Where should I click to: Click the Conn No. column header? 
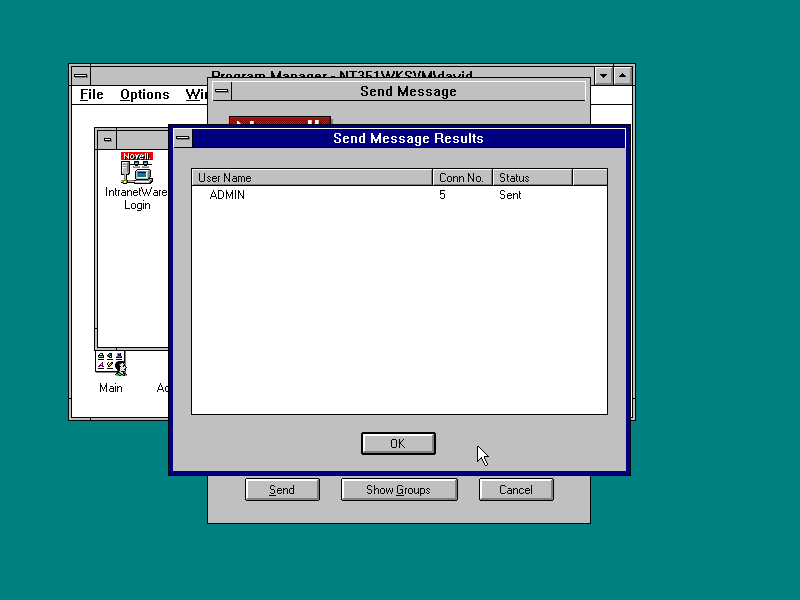tap(462, 178)
